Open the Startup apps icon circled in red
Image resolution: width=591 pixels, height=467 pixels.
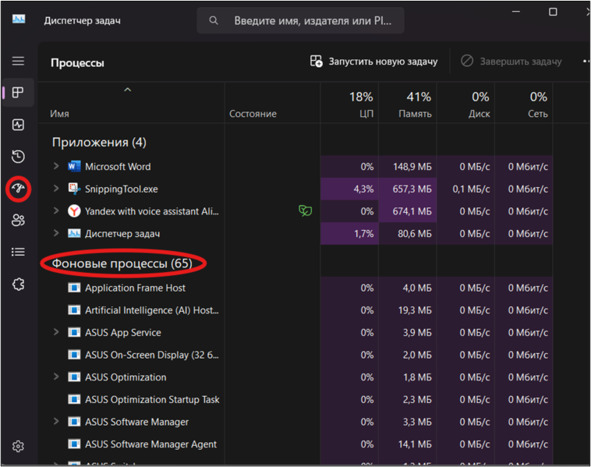(x=18, y=188)
